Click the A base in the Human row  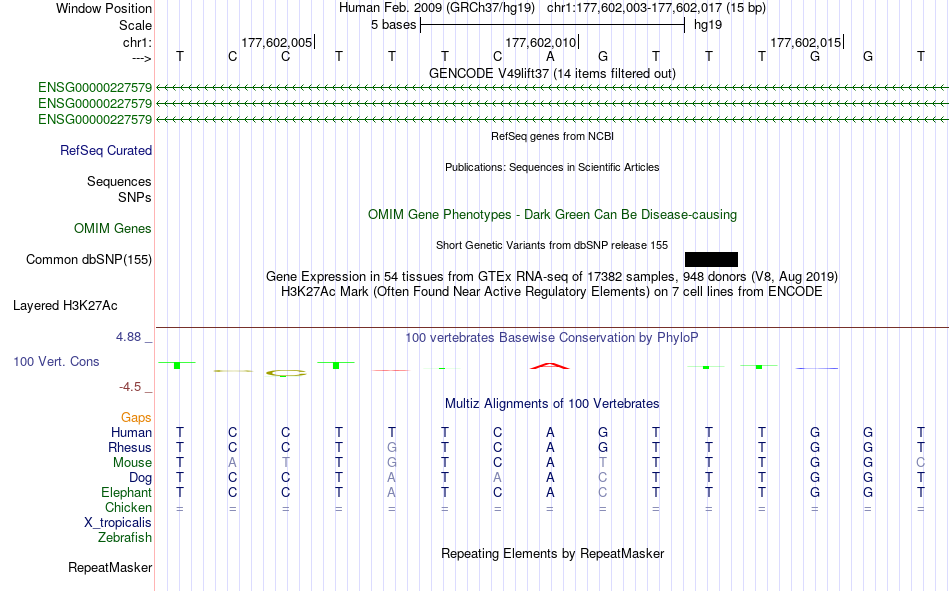[550, 433]
